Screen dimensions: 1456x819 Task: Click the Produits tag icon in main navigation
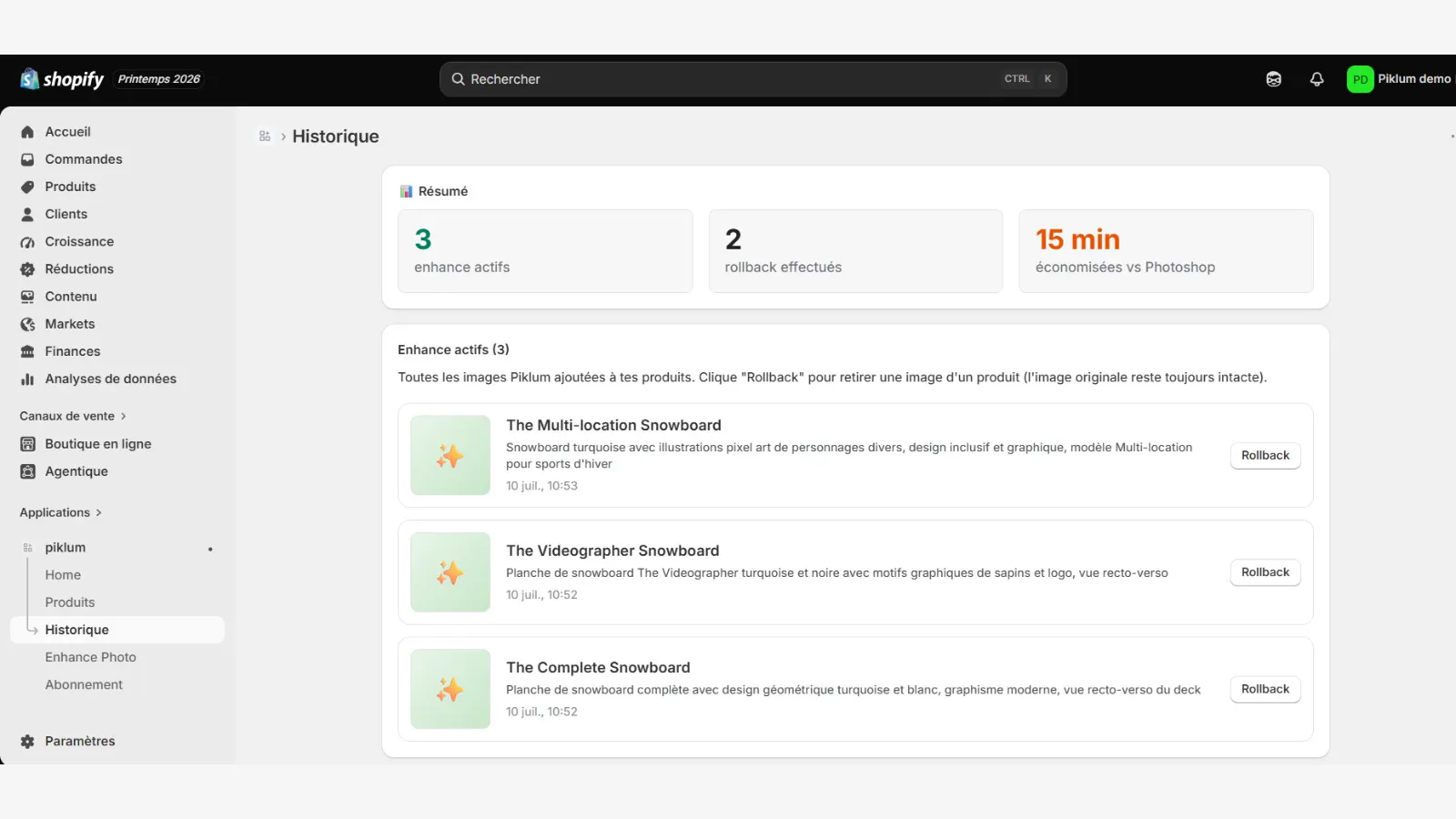tap(27, 187)
